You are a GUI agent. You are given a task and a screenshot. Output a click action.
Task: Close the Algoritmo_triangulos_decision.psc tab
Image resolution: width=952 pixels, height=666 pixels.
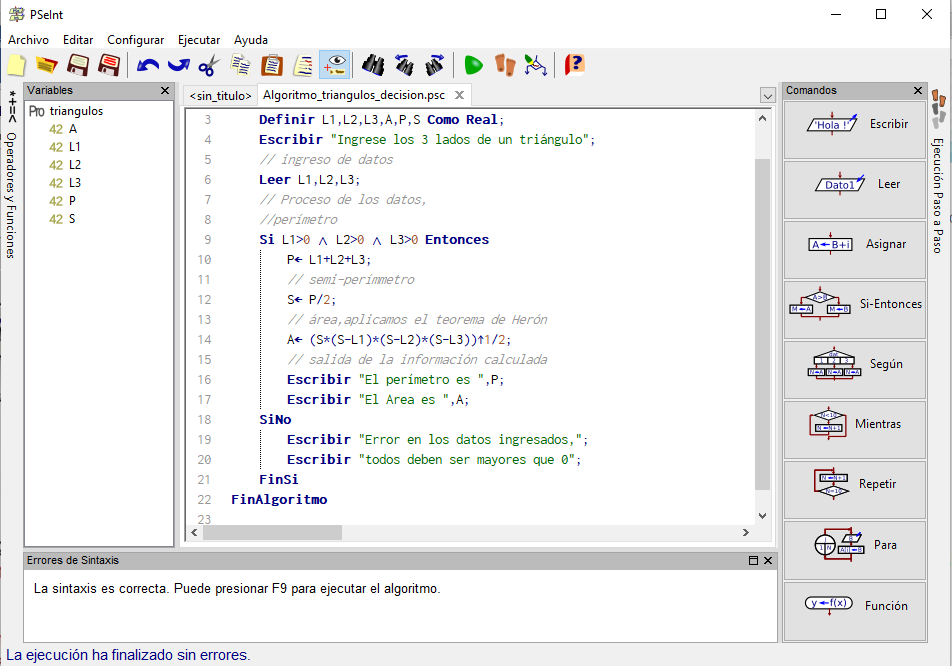[460, 95]
